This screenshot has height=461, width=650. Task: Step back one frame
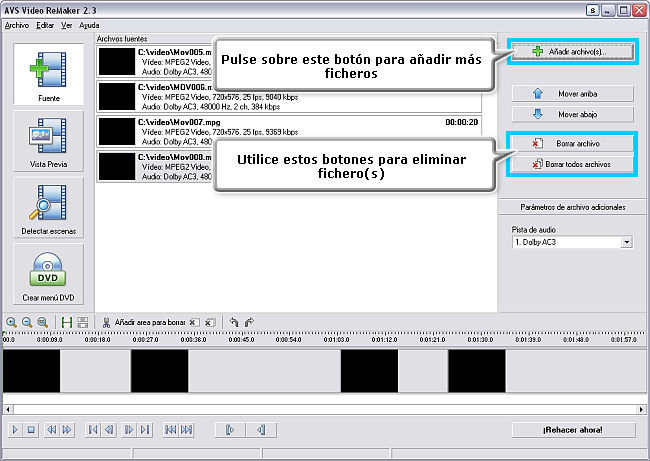click(109, 429)
